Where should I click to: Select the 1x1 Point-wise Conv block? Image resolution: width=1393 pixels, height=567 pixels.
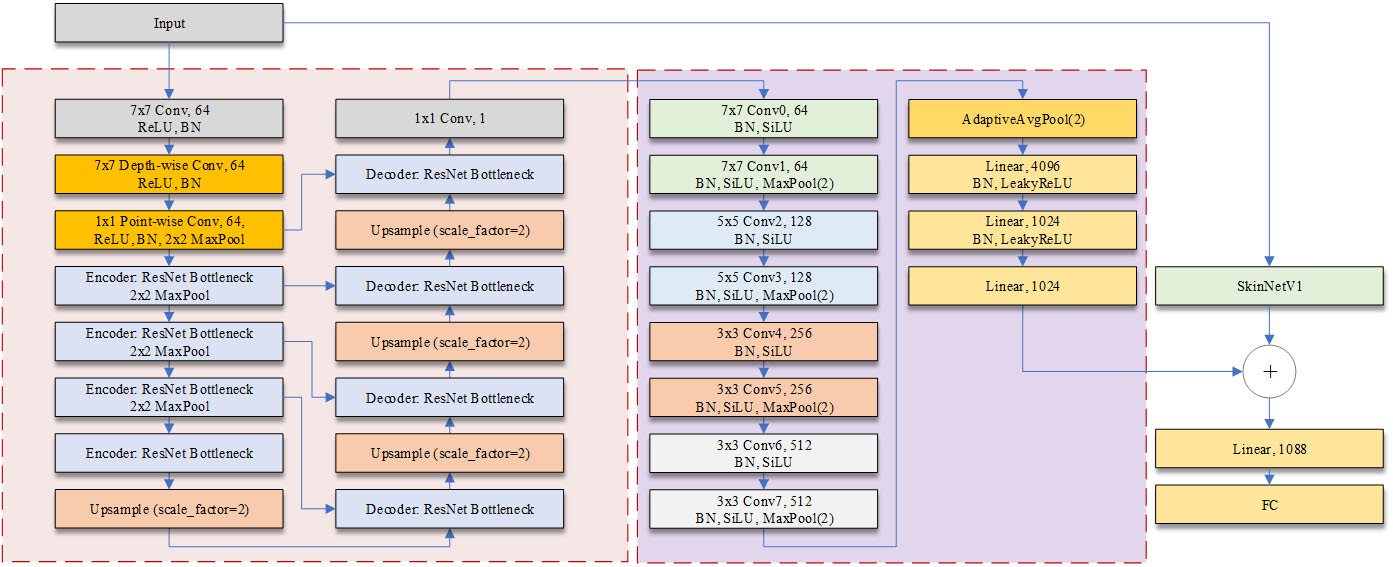[169, 230]
